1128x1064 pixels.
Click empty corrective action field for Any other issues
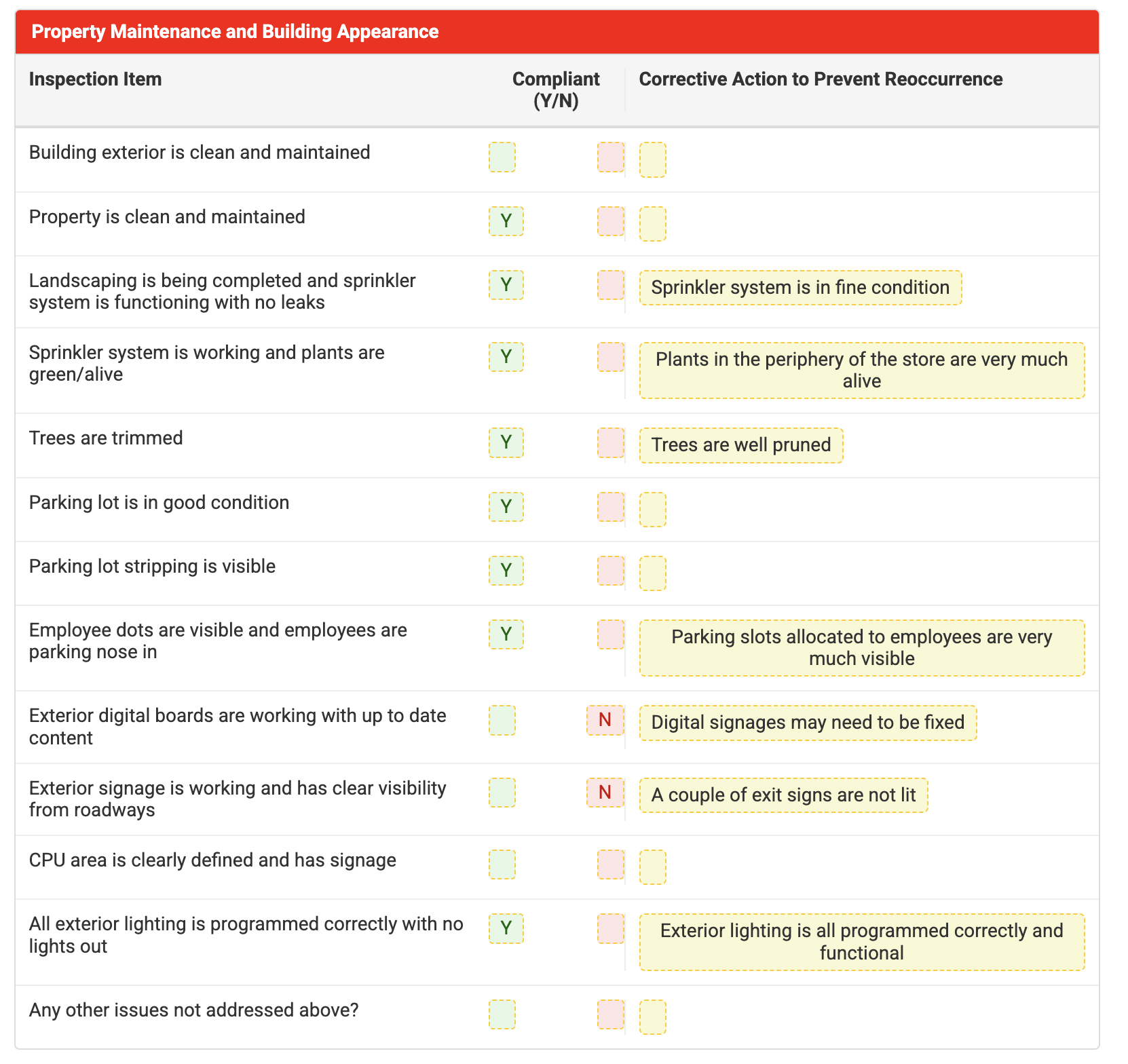point(652,1017)
